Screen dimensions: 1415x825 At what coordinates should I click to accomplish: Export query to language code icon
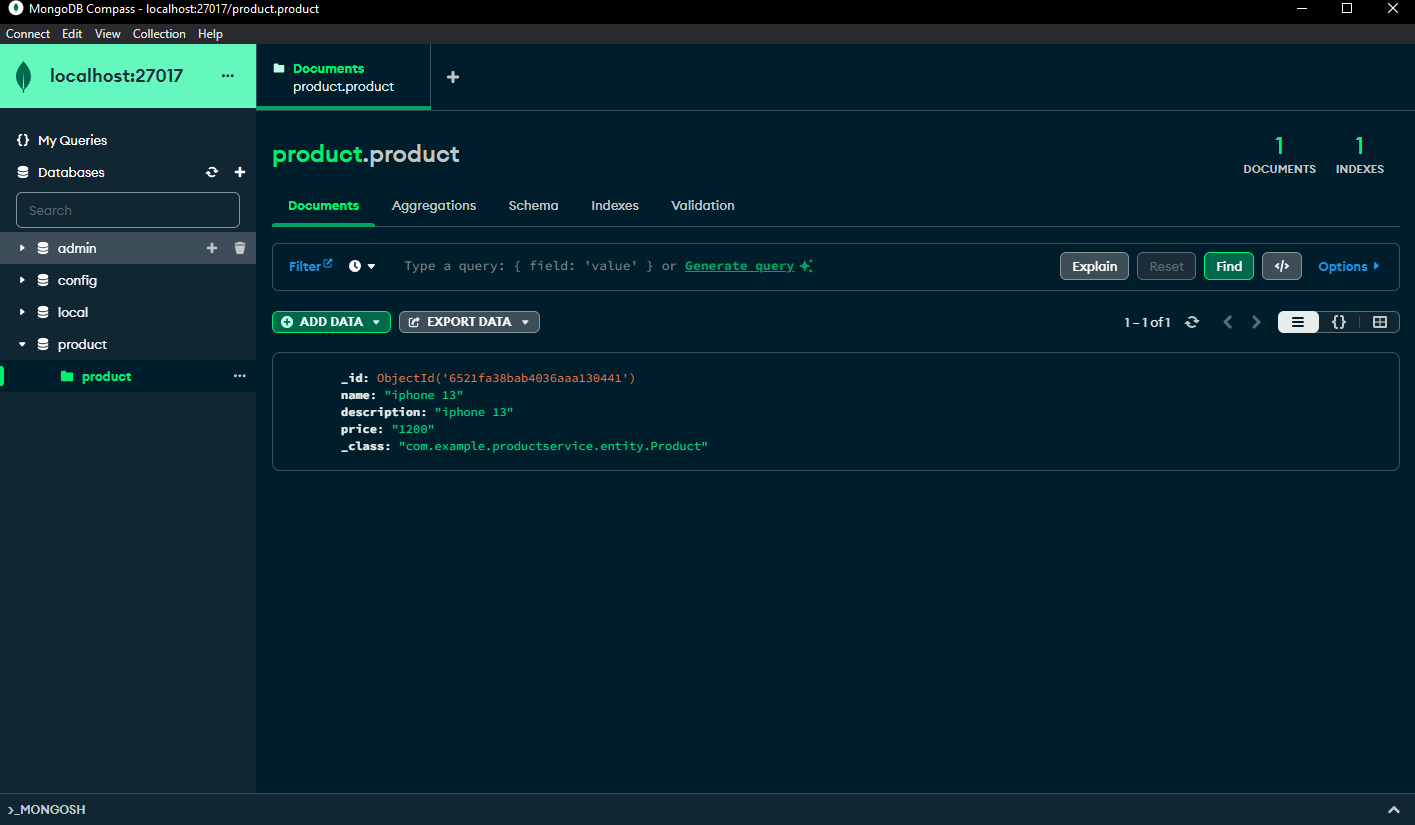pyautogui.click(x=1282, y=266)
